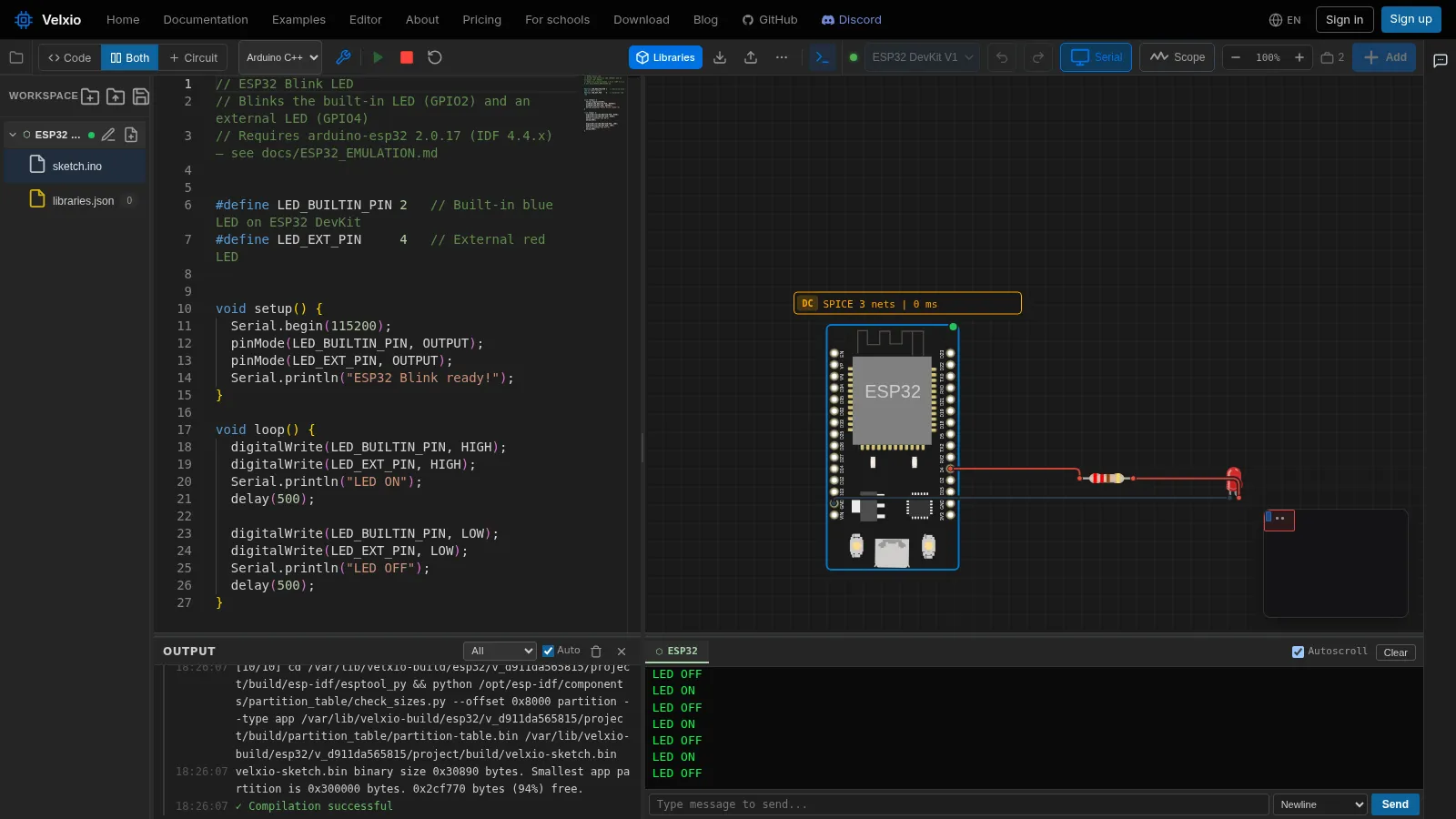This screenshot has width=1456, height=819.
Task: Open the chat panel icon
Action: tap(1441, 61)
